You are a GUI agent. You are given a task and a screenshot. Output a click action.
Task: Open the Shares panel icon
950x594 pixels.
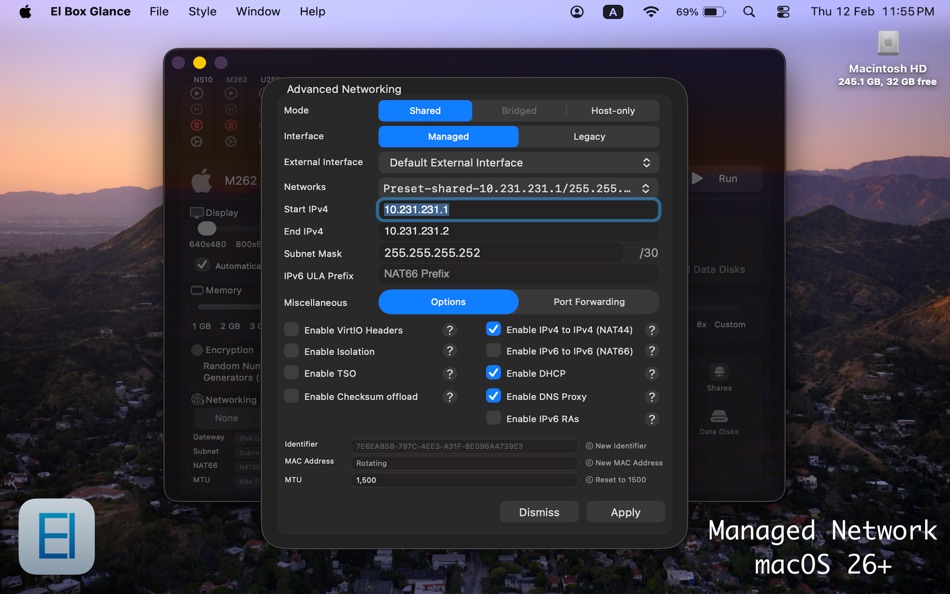[718, 374]
